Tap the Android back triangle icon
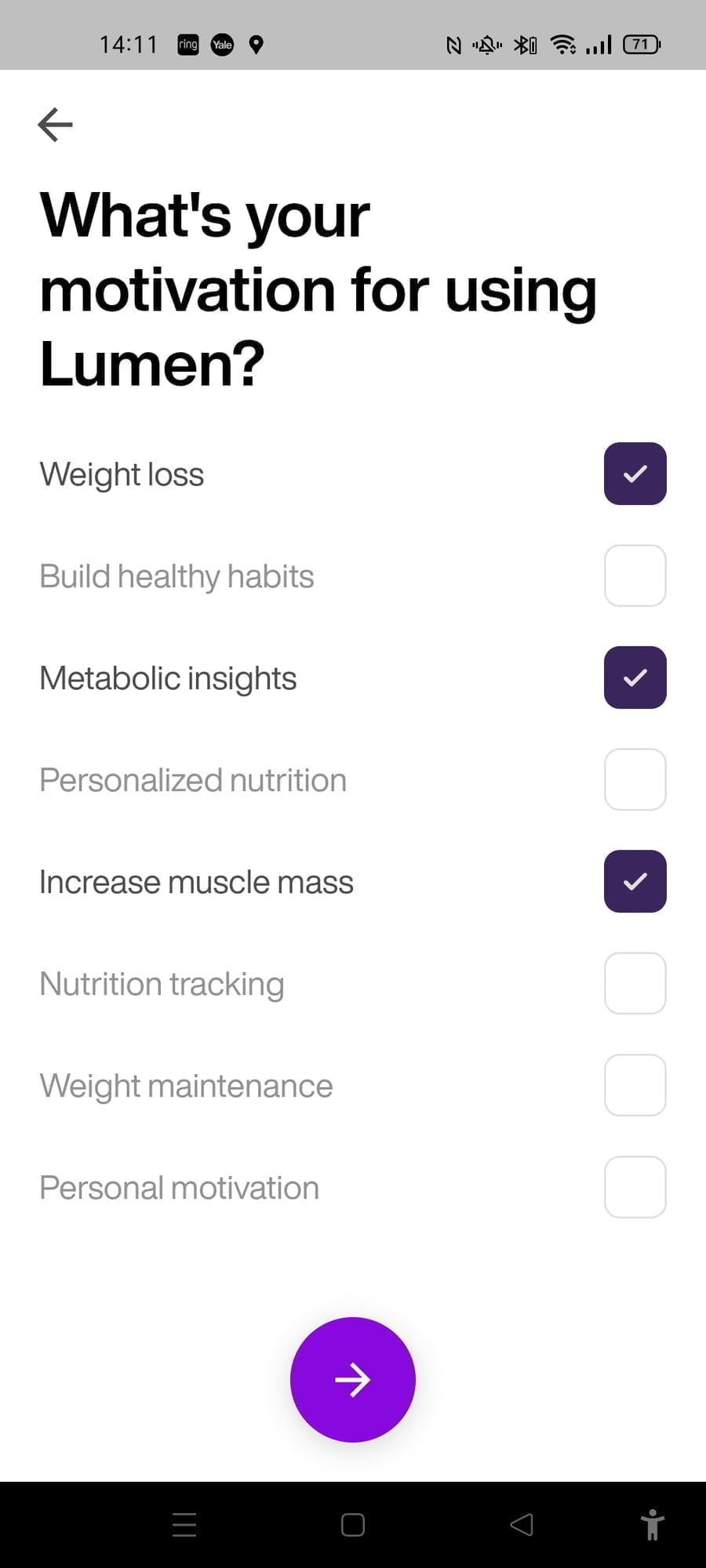Viewport: 706px width, 1568px height. pos(522,1525)
